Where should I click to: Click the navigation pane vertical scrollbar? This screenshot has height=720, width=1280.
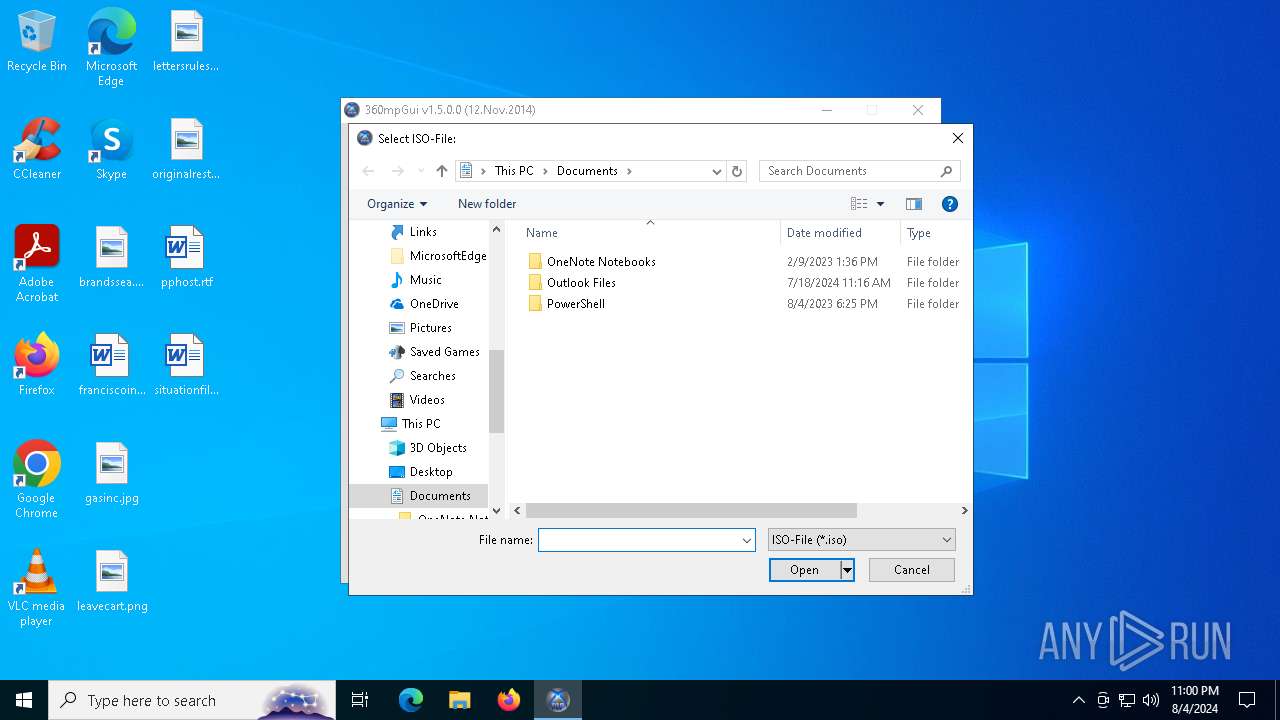tap(496, 391)
